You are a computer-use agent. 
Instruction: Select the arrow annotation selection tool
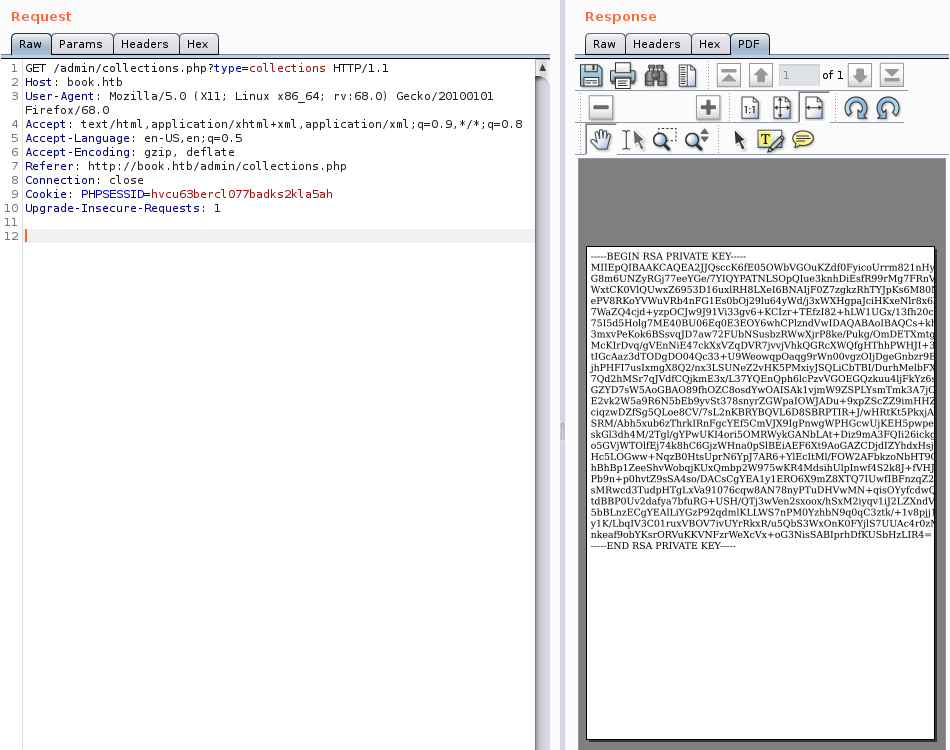point(739,140)
